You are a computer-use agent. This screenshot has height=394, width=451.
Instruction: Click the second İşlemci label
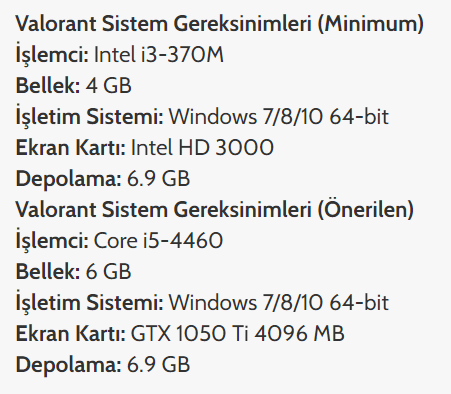coord(52,240)
